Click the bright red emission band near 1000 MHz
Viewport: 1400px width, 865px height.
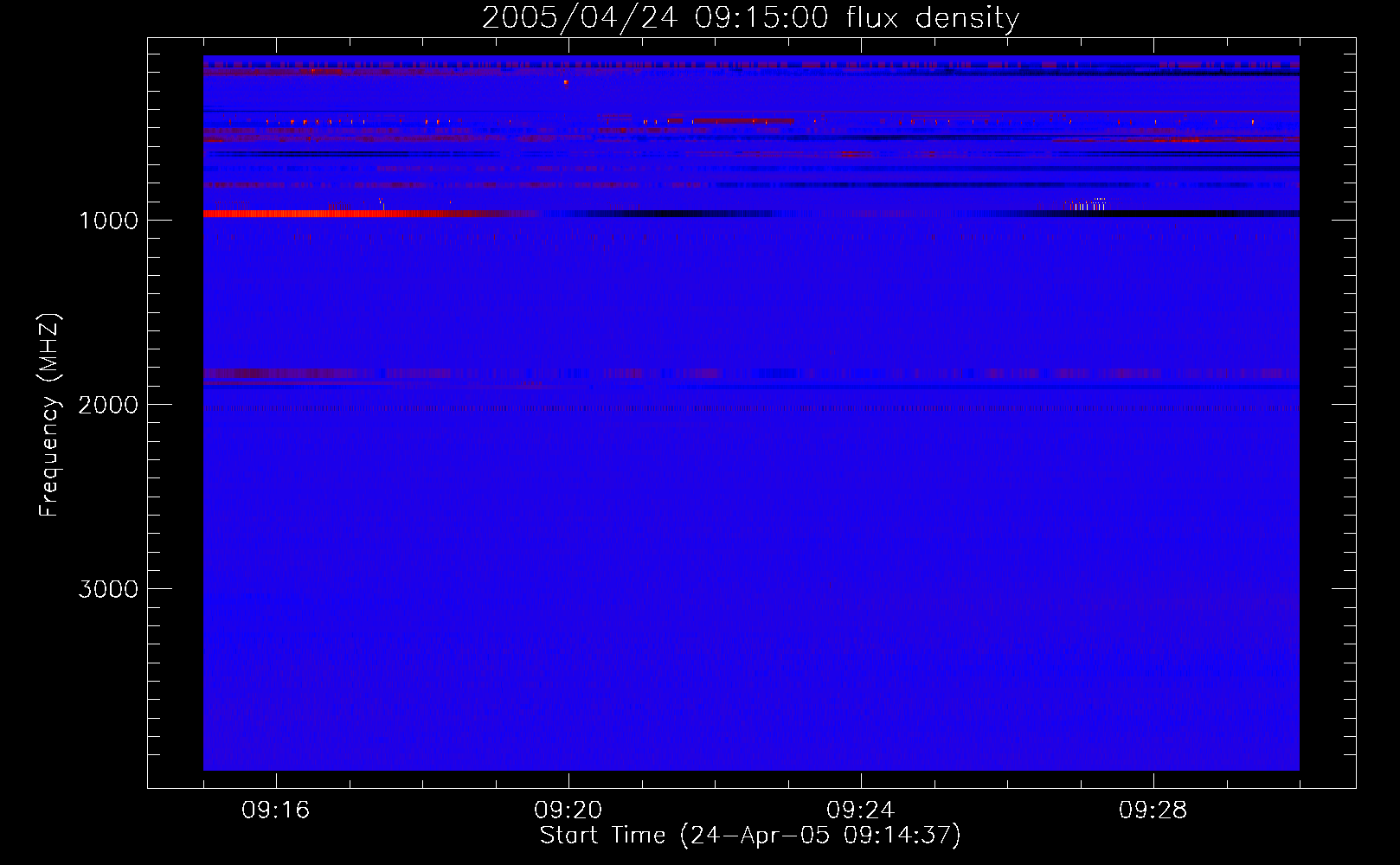point(372,214)
